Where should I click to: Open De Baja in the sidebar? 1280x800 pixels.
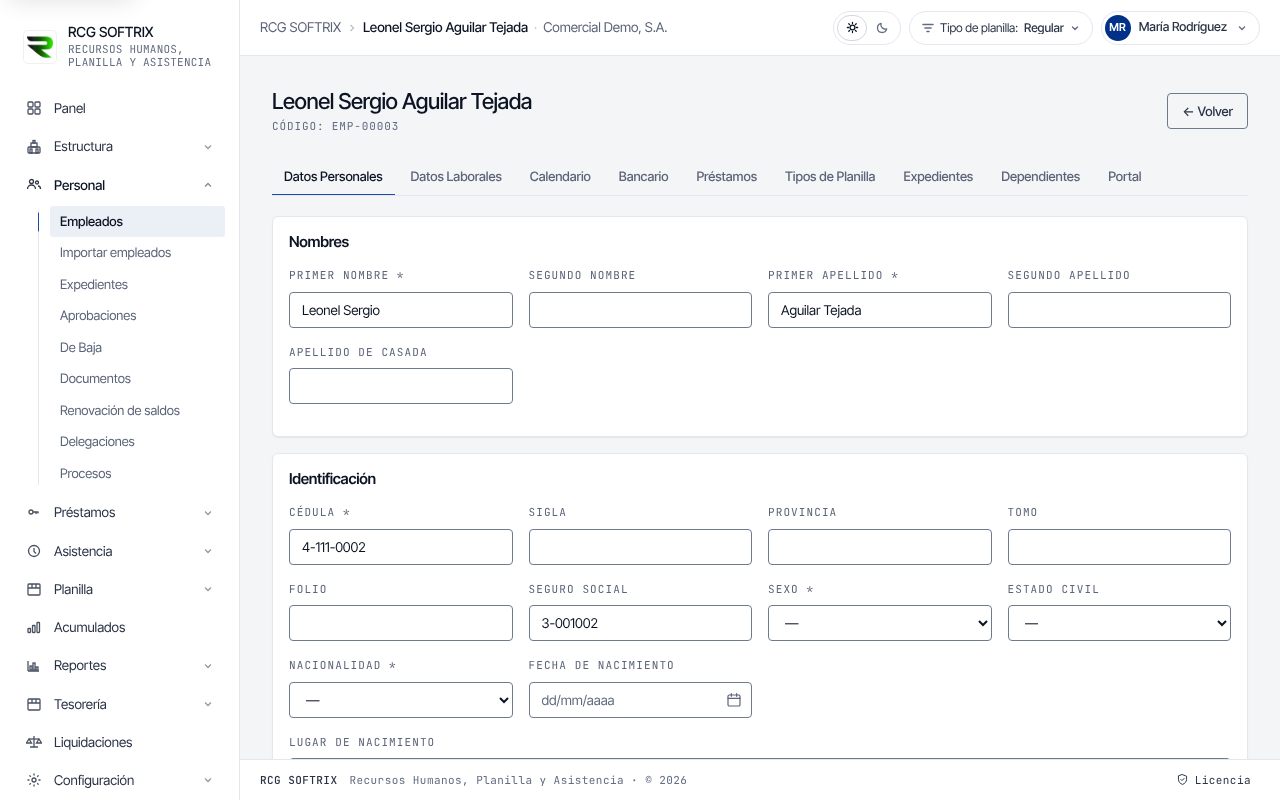[137, 347]
